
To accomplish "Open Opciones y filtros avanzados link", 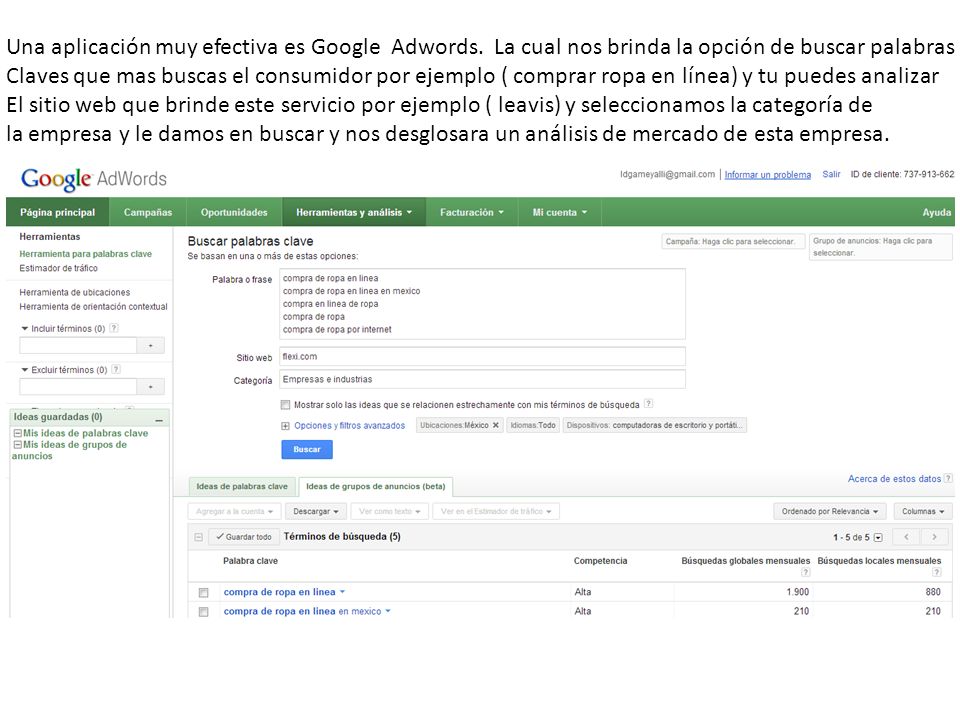I will coord(350,426).
